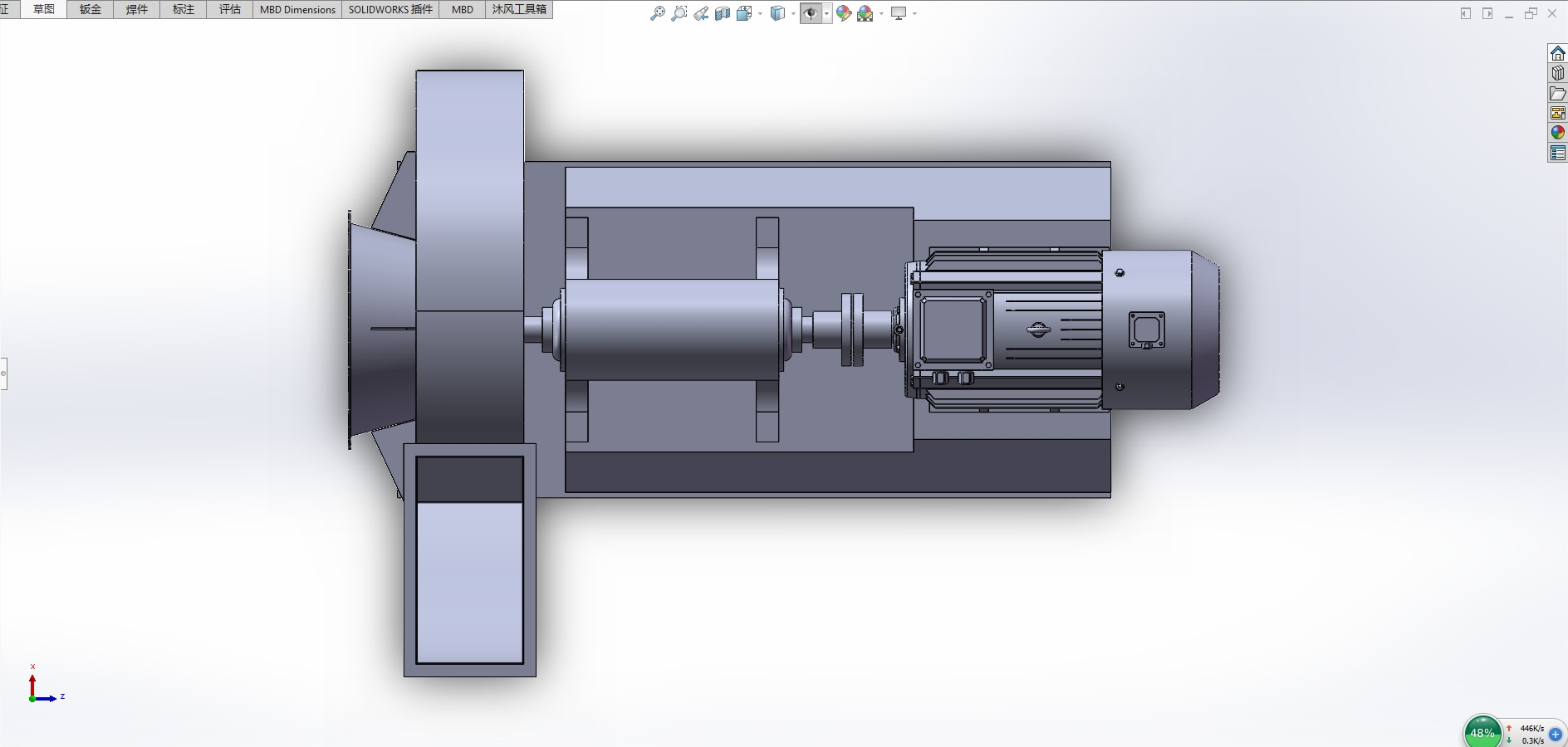The image size is (1568, 747).
Task: Click green 48% memory ball widget
Action: 1482,732
